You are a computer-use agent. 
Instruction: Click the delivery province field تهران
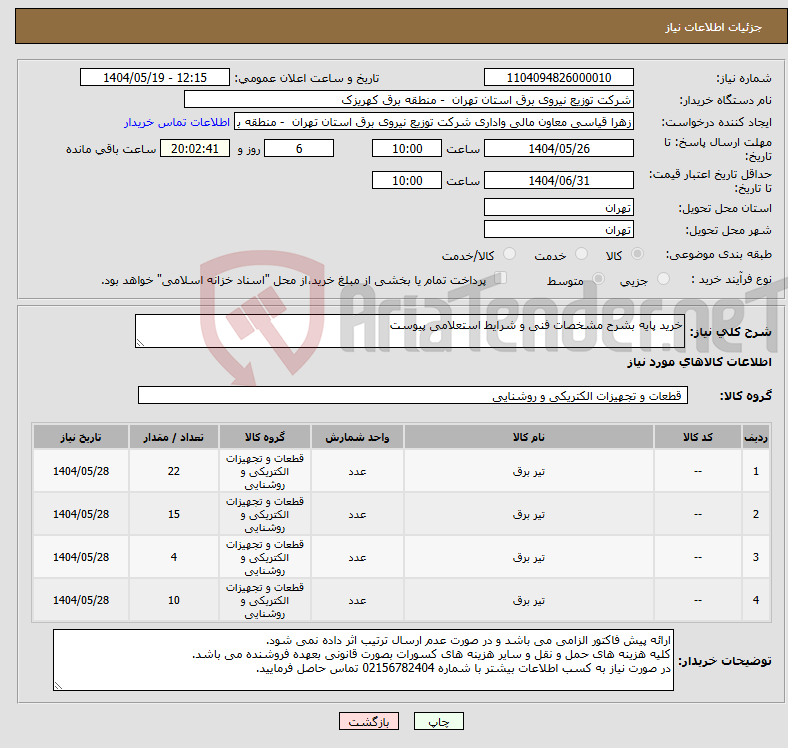point(558,207)
